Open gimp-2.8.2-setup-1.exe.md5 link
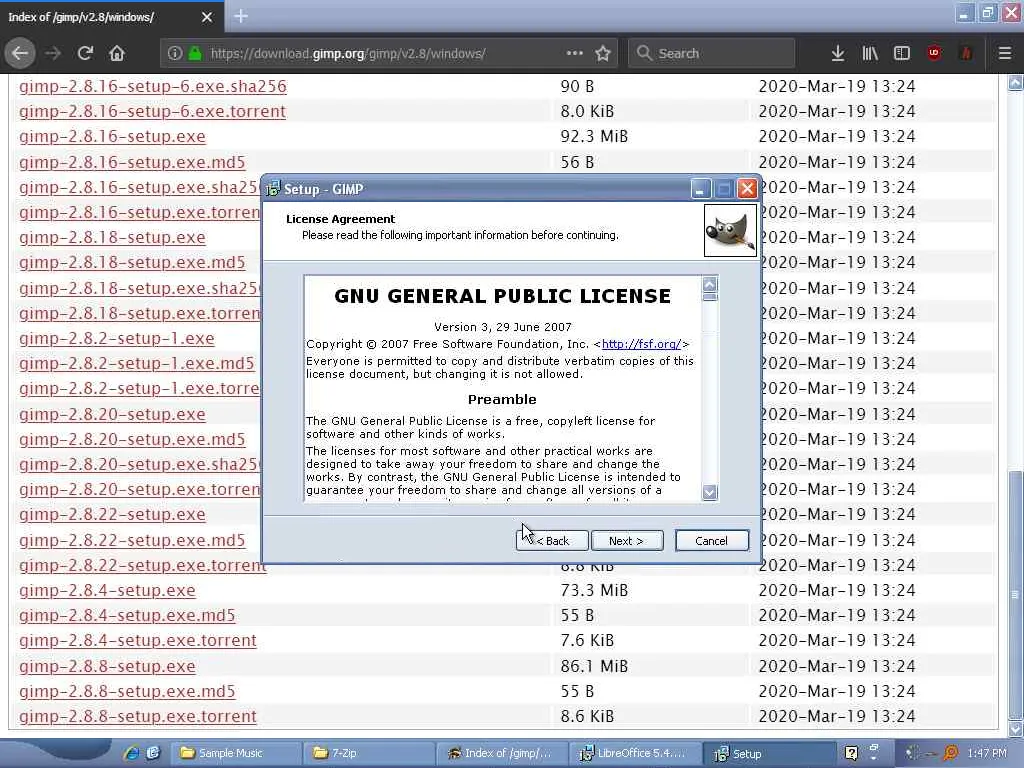Image resolution: width=1024 pixels, height=768 pixels. [x=136, y=364]
